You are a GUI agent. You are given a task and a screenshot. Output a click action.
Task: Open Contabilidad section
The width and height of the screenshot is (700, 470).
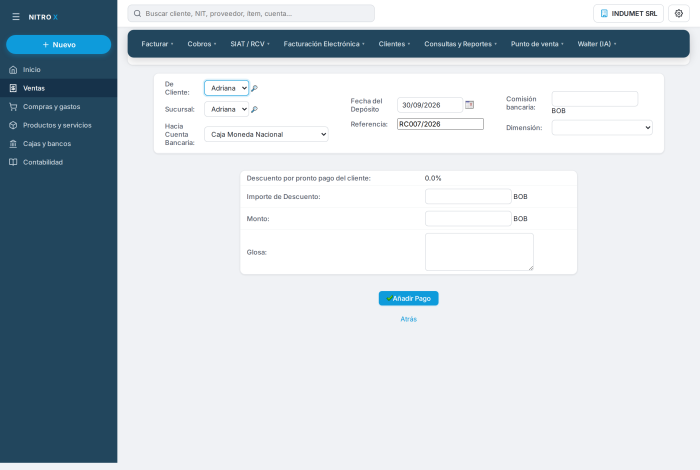tap(58, 162)
